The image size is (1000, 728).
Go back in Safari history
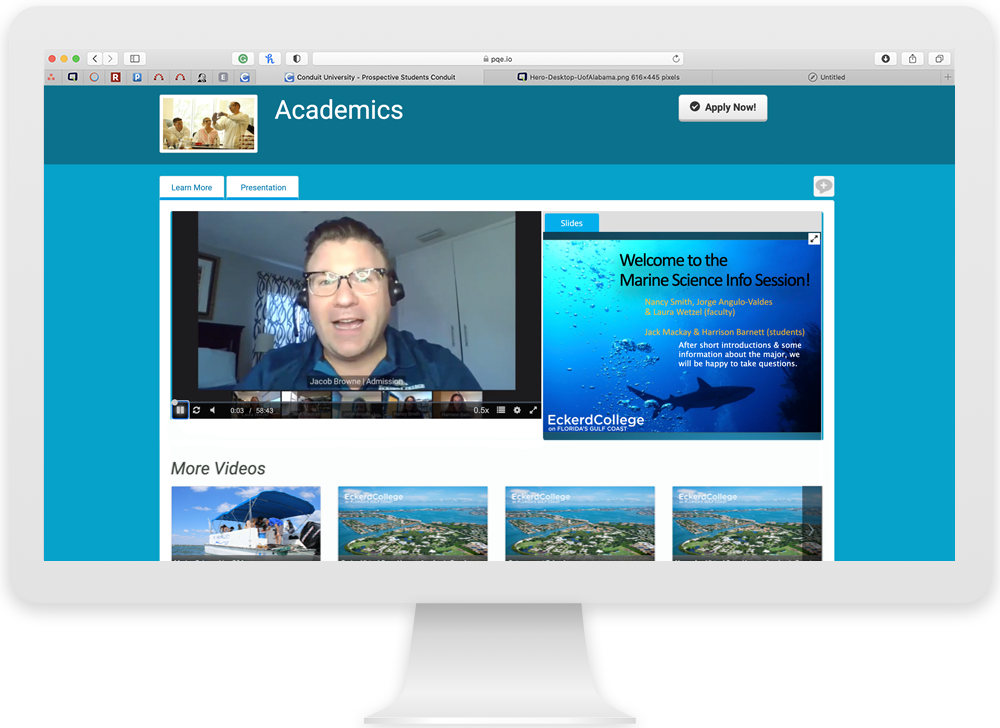coord(95,59)
